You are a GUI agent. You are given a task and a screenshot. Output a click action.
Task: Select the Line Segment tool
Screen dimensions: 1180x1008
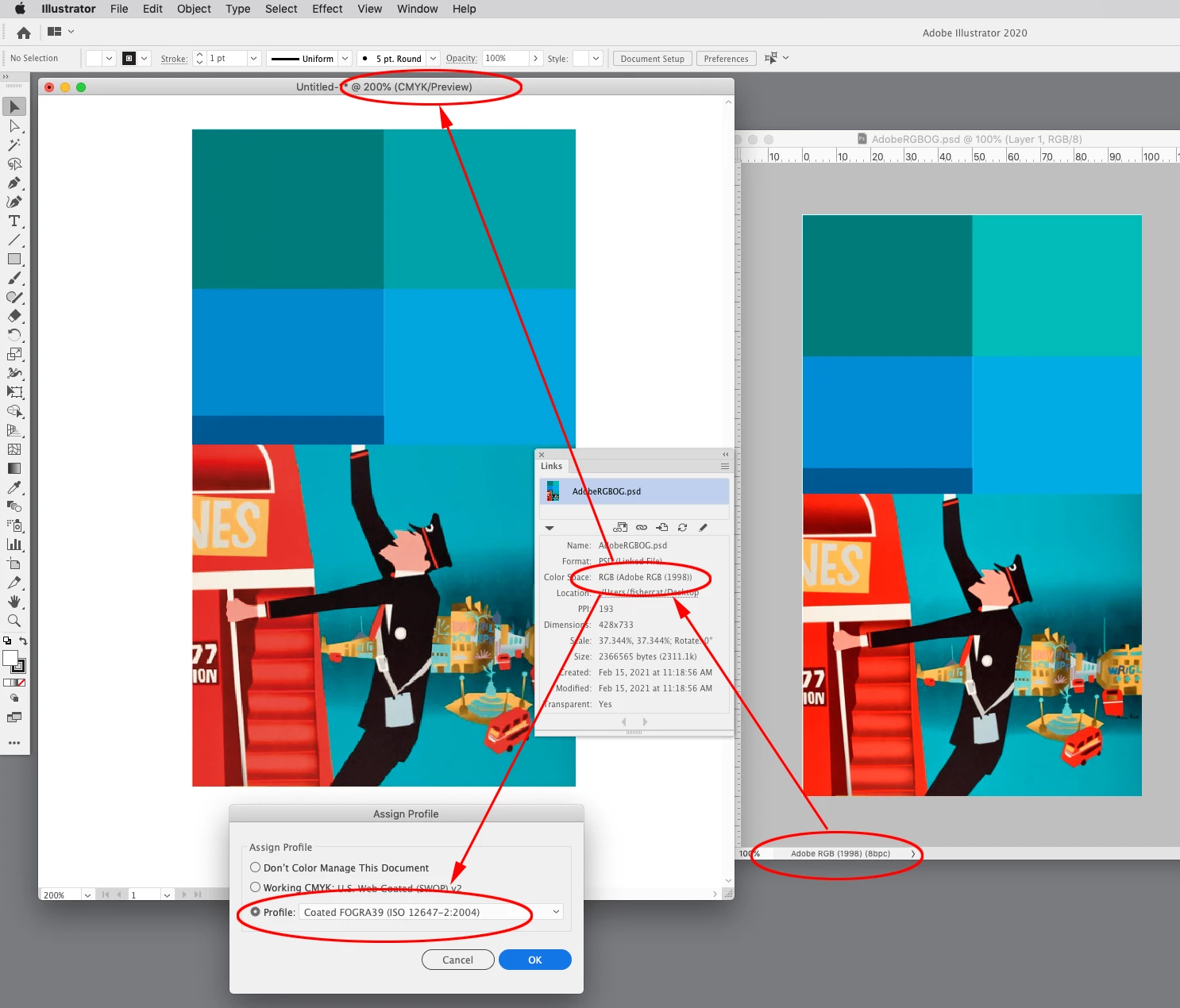pos(14,240)
